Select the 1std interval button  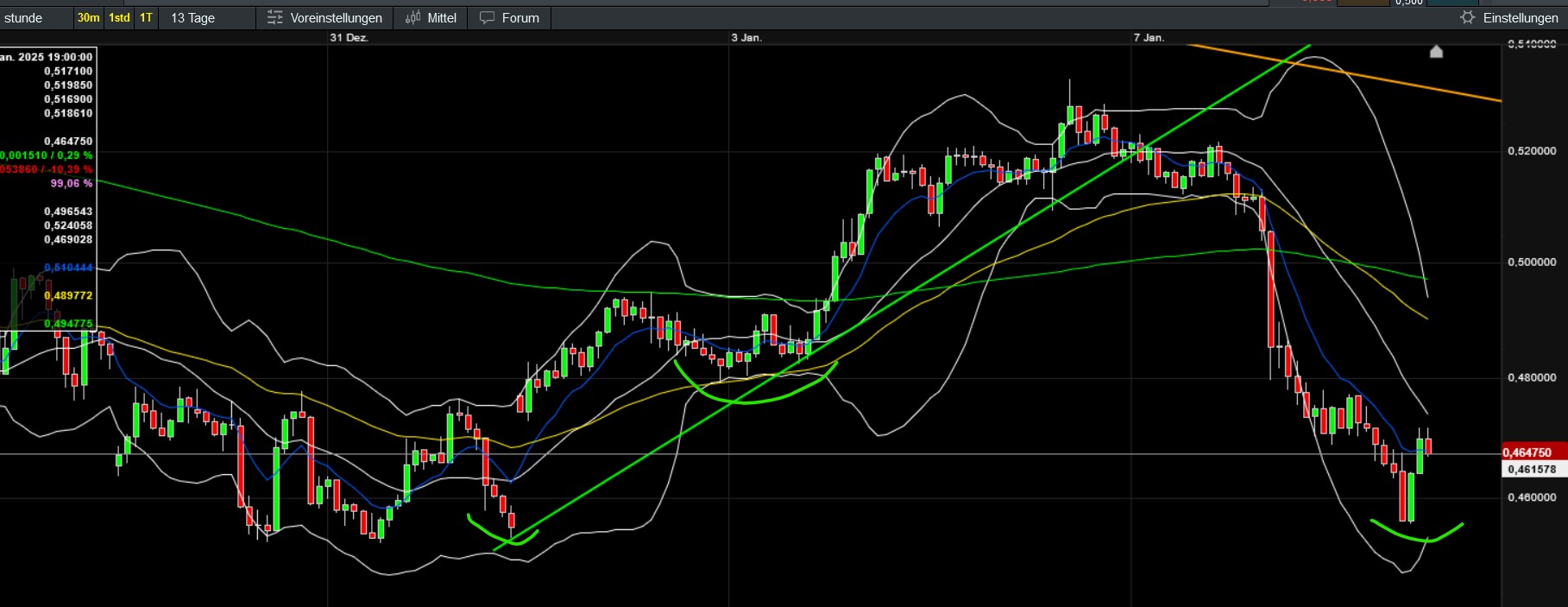(x=119, y=17)
